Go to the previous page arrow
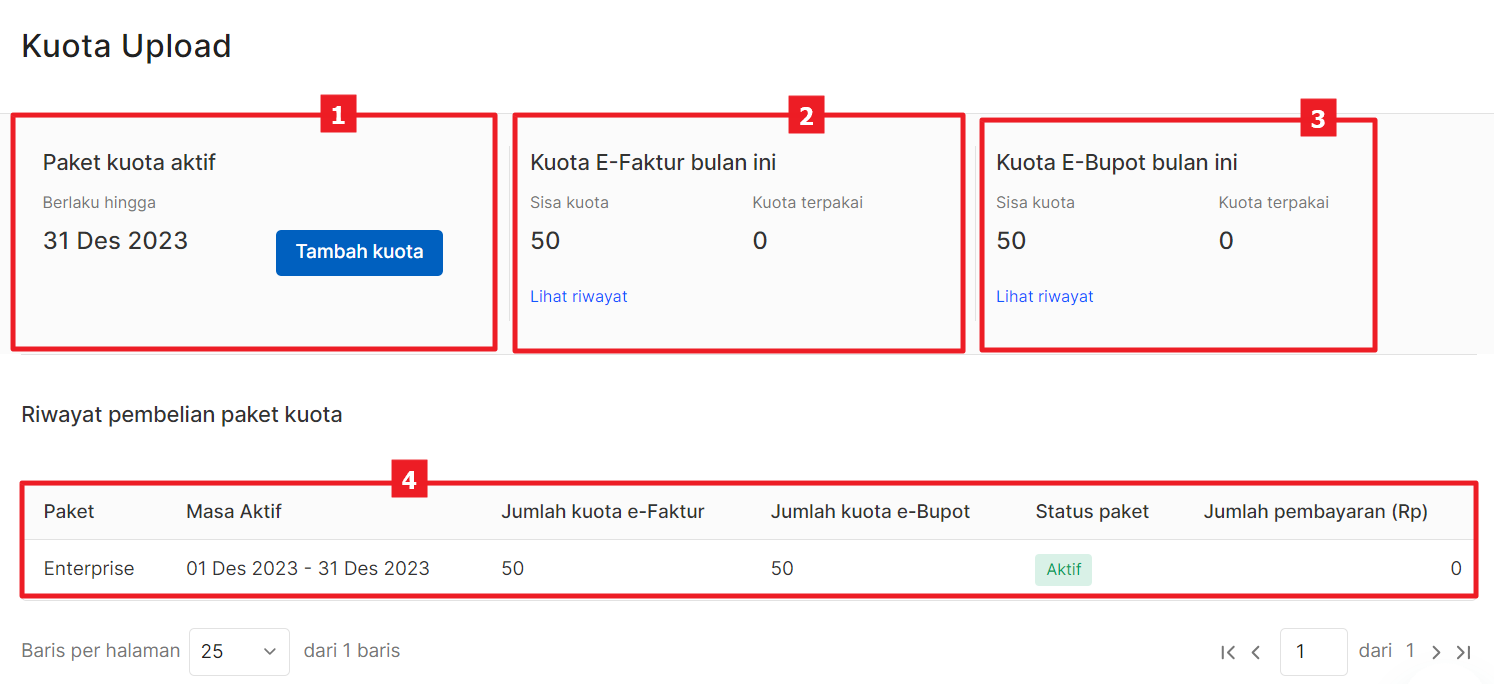Viewport: 1494px width, 684px height. pos(1256,652)
